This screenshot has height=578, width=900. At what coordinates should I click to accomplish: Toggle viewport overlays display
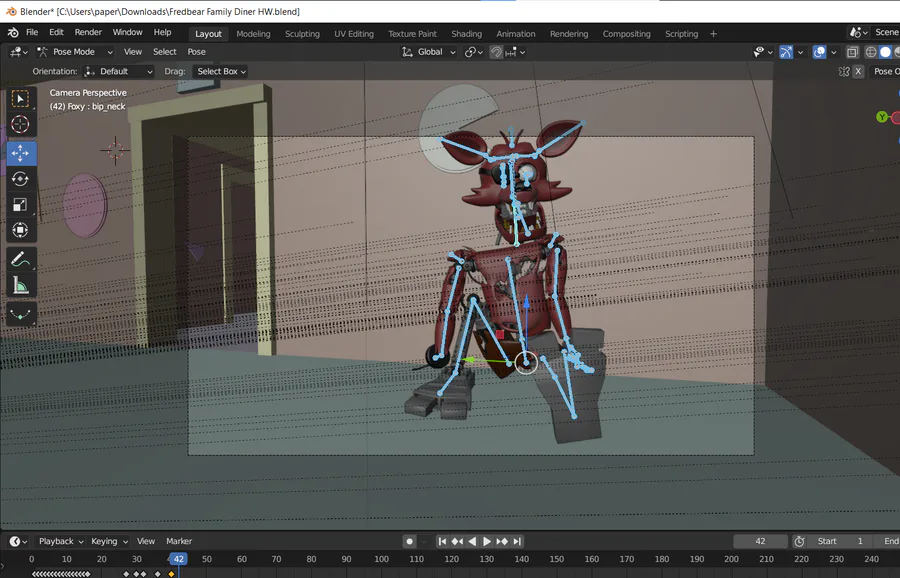coord(820,52)
